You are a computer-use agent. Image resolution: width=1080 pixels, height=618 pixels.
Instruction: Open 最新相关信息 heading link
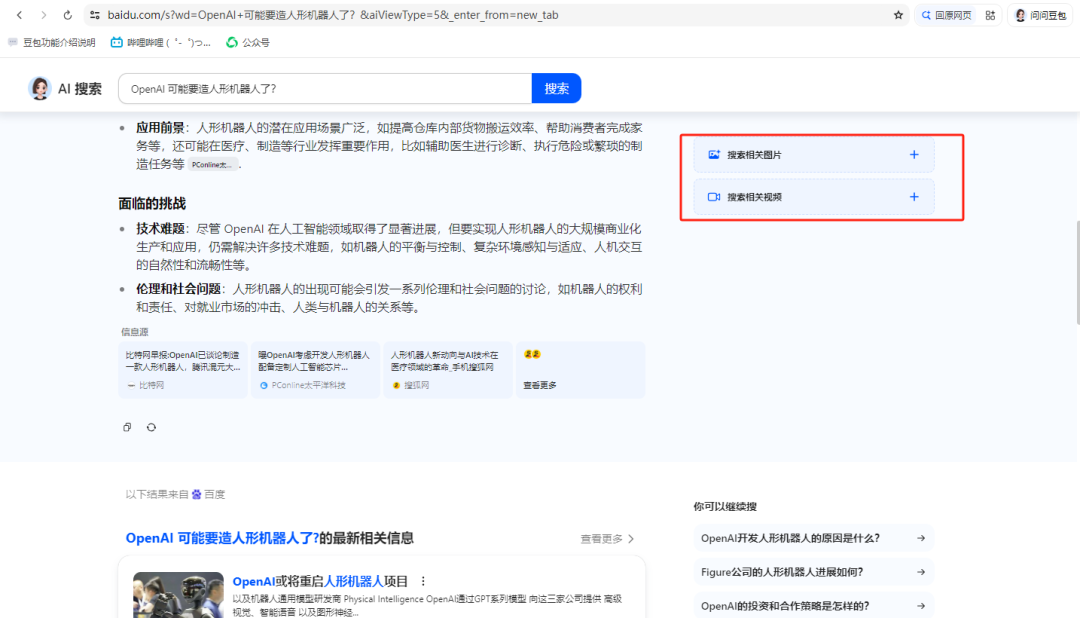(269, 538)
